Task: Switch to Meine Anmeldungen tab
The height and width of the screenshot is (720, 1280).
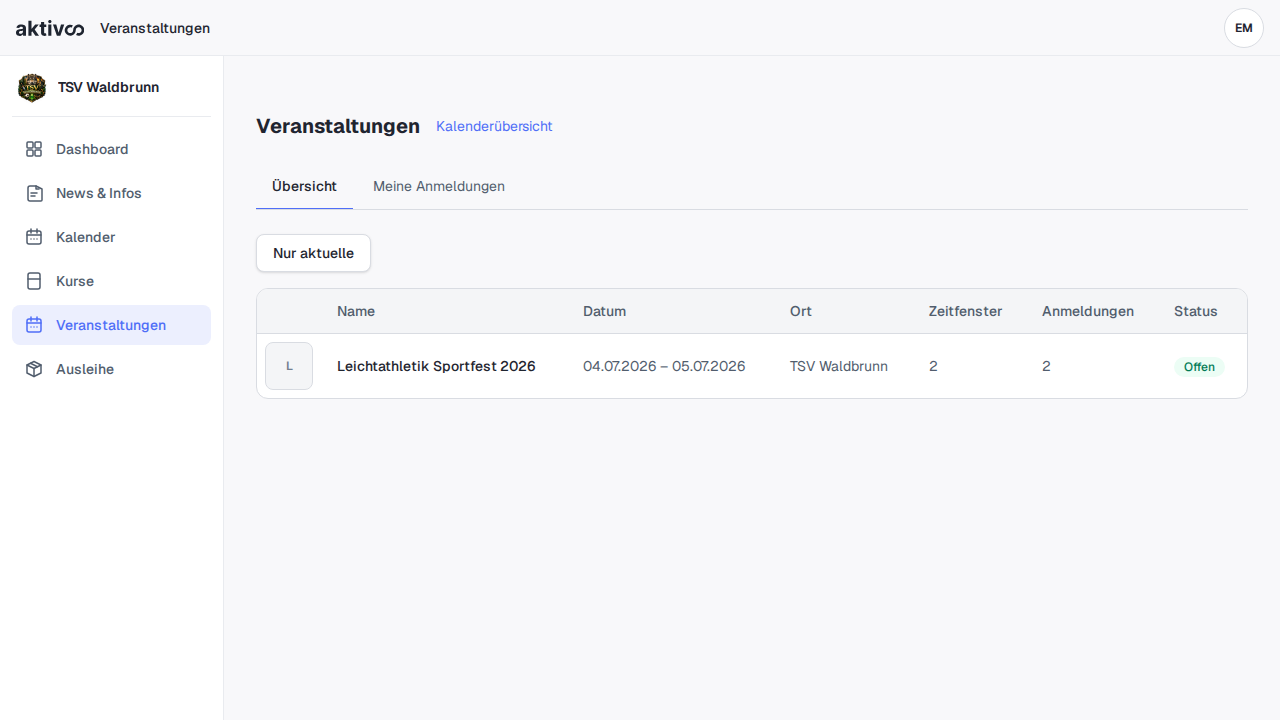Action: pyautogui.click(x=439, y=186)
